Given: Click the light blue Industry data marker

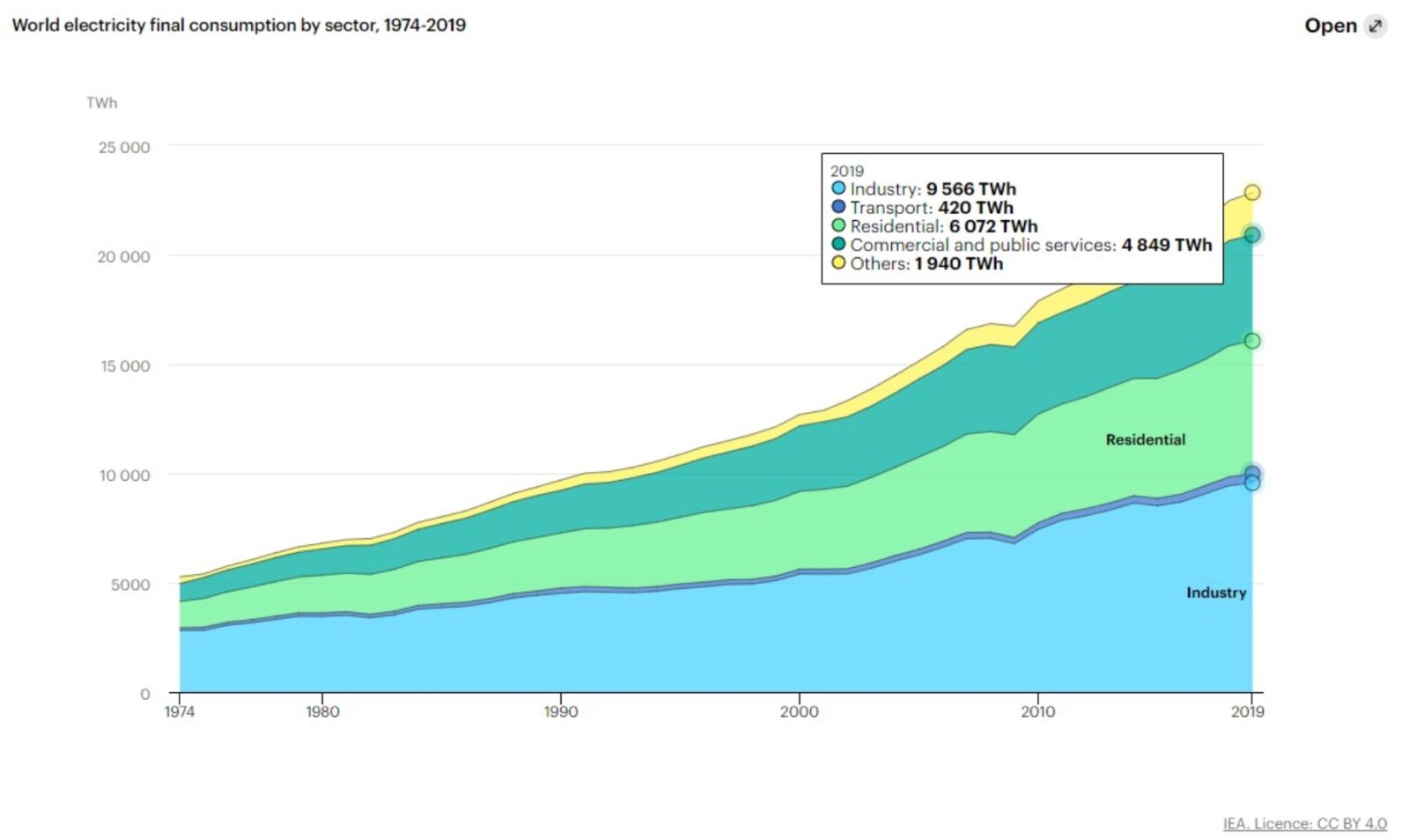Looking at the screenshot, I should [x=1252, y=483].
